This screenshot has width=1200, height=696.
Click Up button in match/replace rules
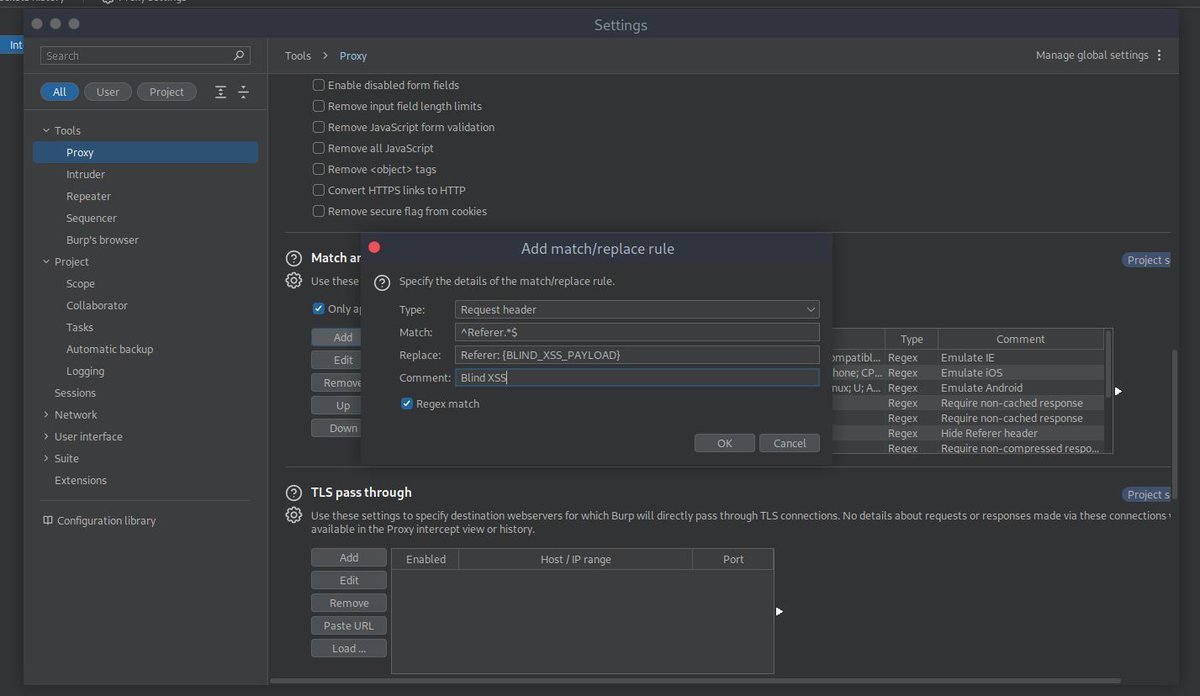(338, 406)
